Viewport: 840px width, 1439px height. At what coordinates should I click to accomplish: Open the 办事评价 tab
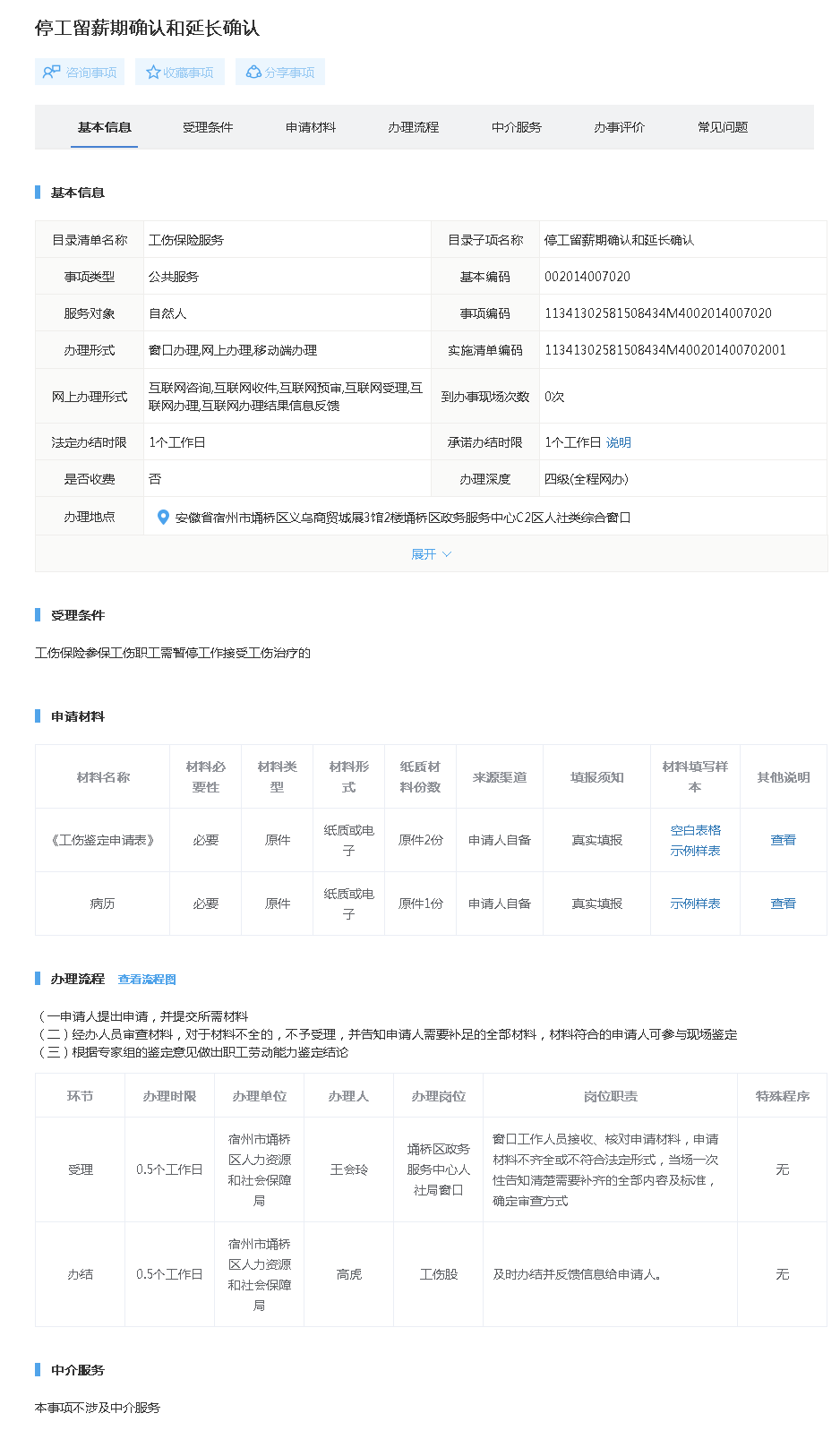620,127
